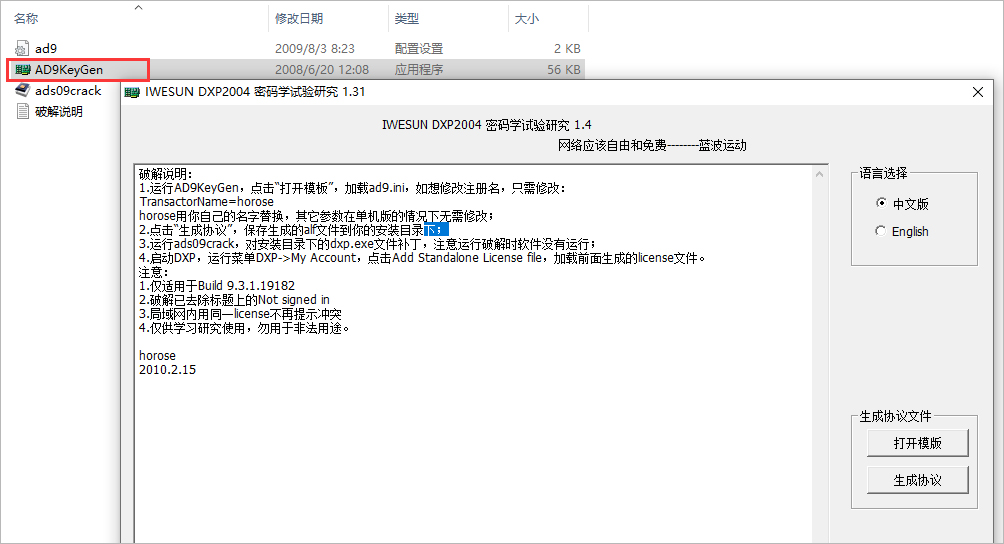Click the instruction line starting with 4.启动DXP
The width and height of the screenshot is (1004, 544).
422,258
